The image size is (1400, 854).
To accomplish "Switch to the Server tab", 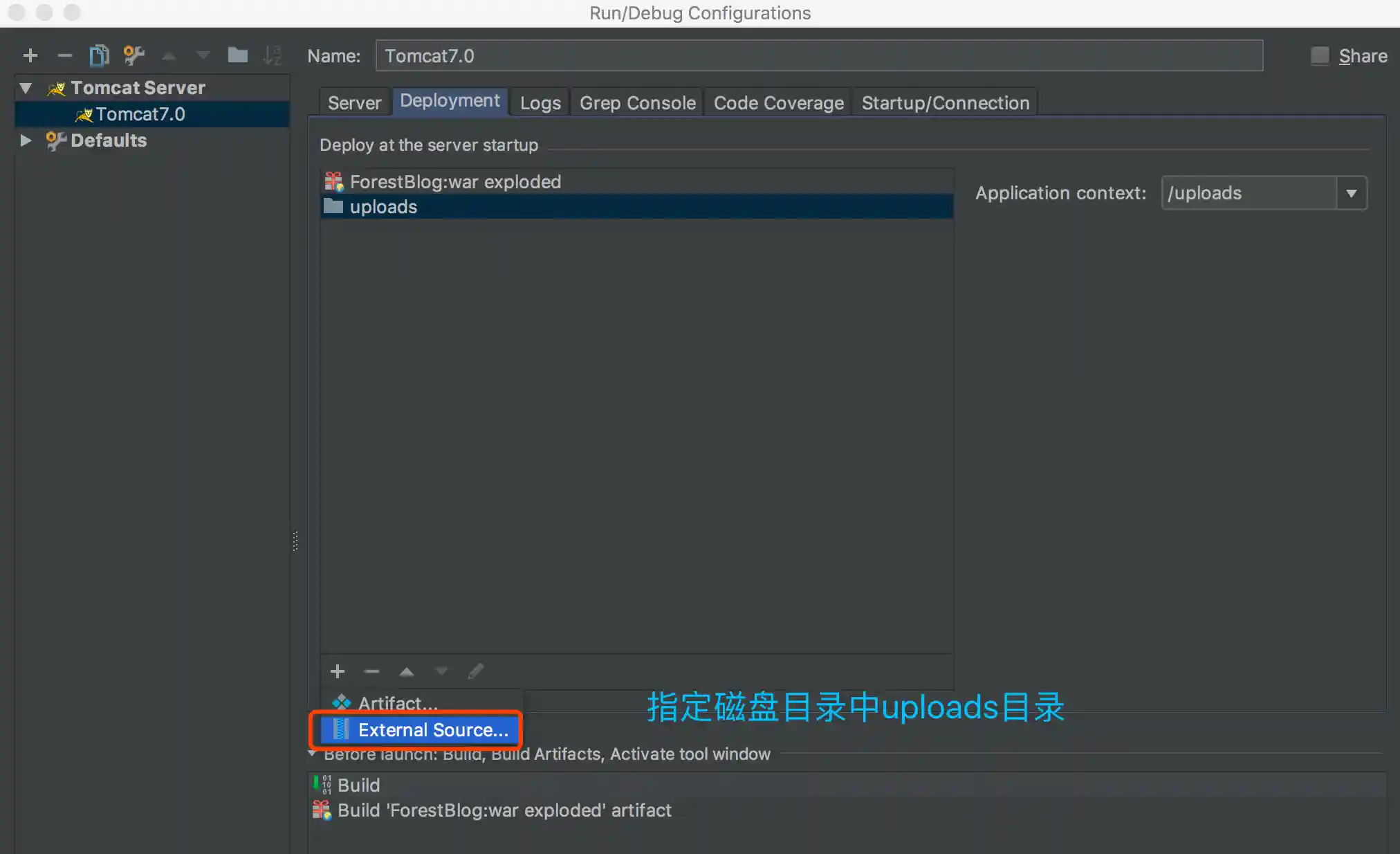I will (354, 103).
